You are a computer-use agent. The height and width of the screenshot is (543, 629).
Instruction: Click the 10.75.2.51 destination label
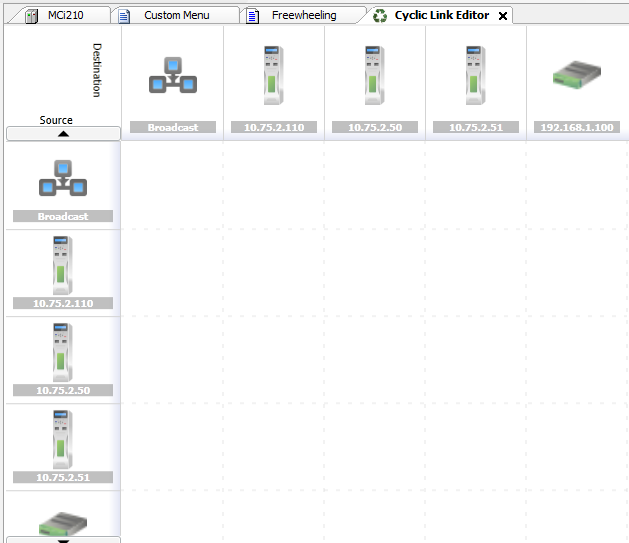click(x=476, y=127)
